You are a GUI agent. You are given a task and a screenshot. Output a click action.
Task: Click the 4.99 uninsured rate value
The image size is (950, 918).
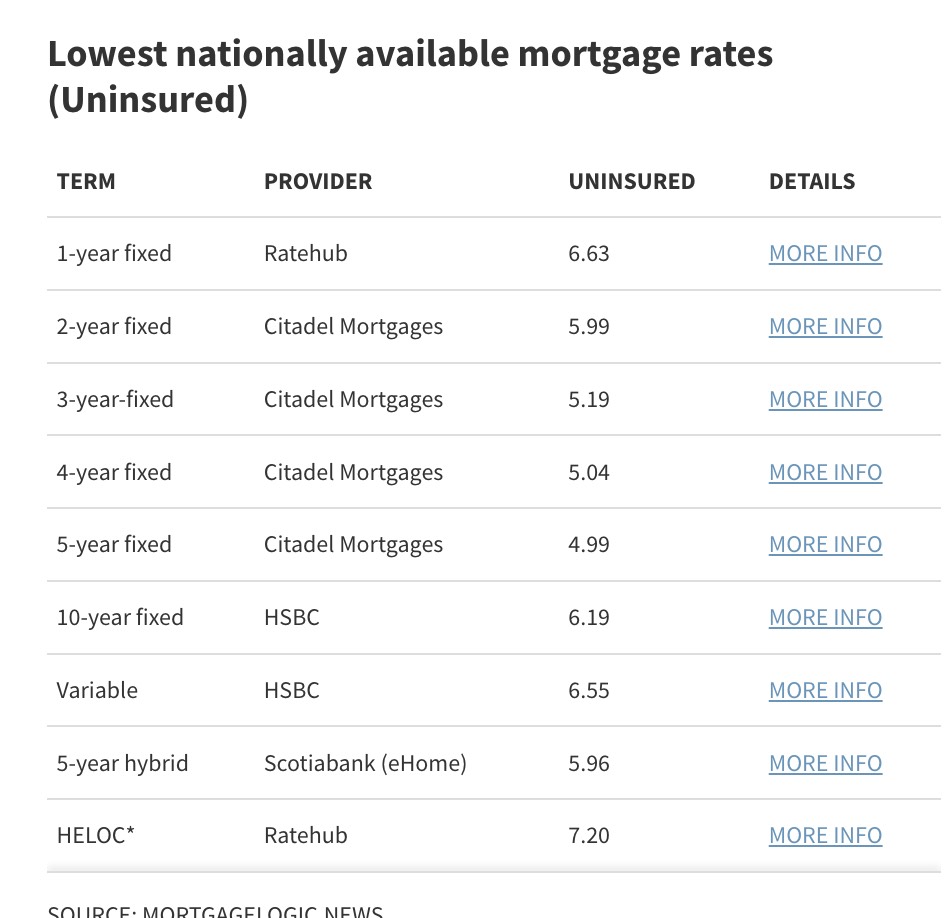click(589, 545)
